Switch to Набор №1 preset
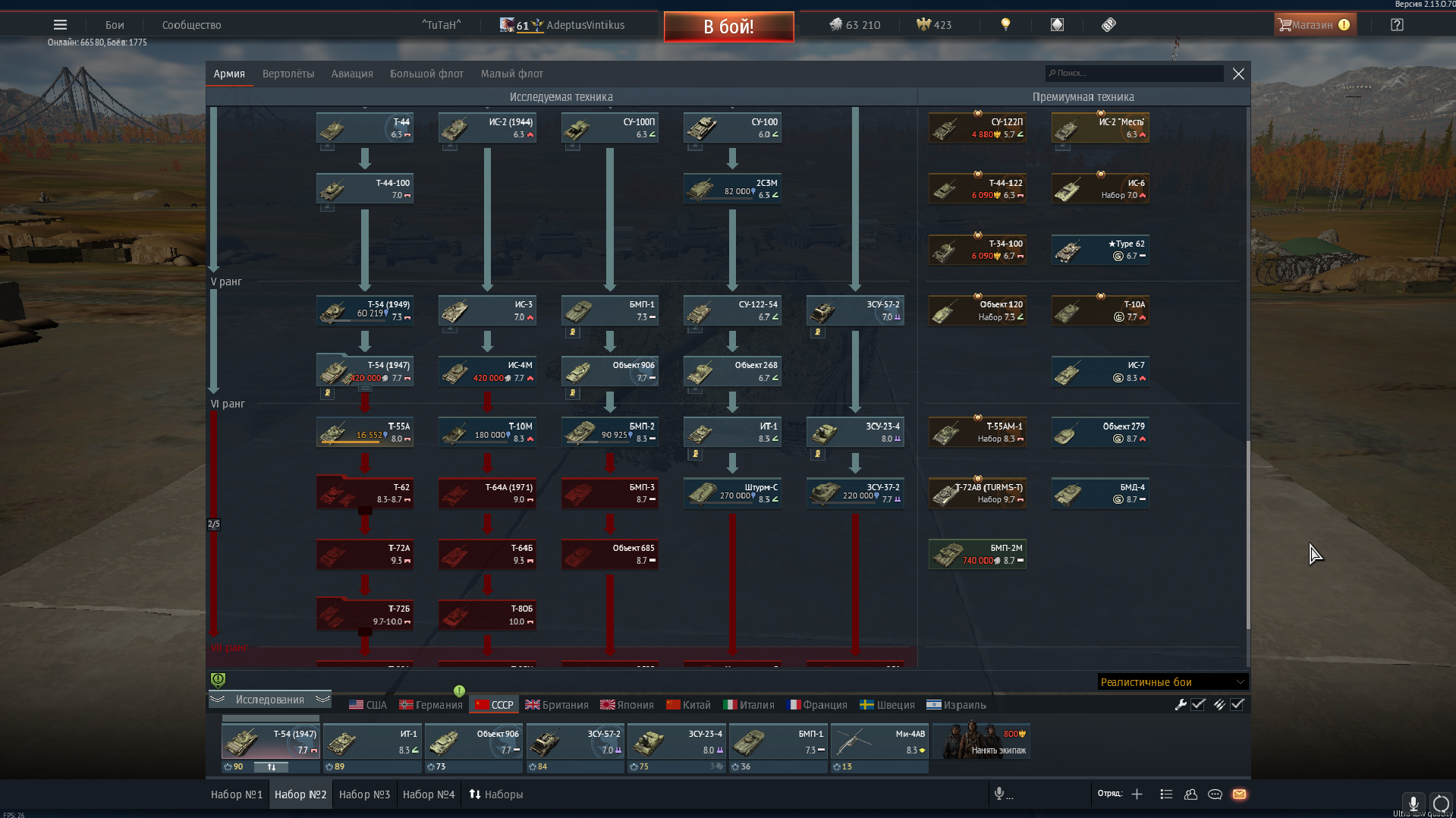 (237, 794)
